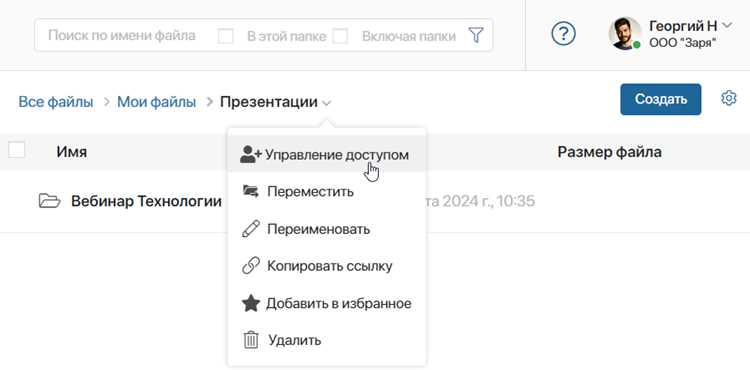Click the star icon beside Добавить в избранное
The image size is (750, 370).
click(x=251, y=303)
